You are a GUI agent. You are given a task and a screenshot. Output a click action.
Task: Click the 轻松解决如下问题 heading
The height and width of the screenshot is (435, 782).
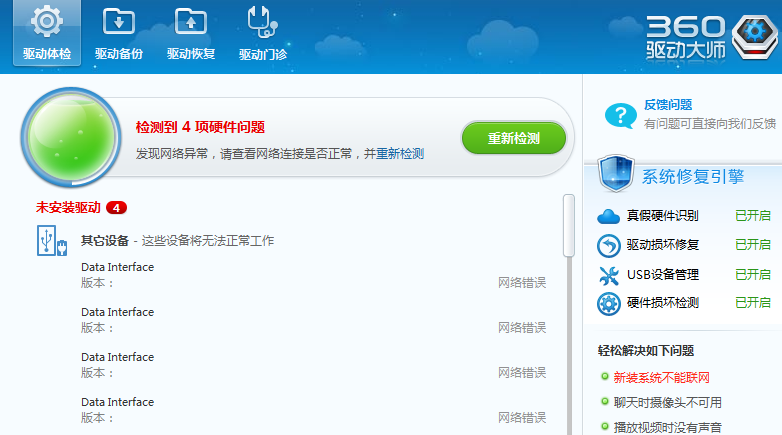coord(646,351)
